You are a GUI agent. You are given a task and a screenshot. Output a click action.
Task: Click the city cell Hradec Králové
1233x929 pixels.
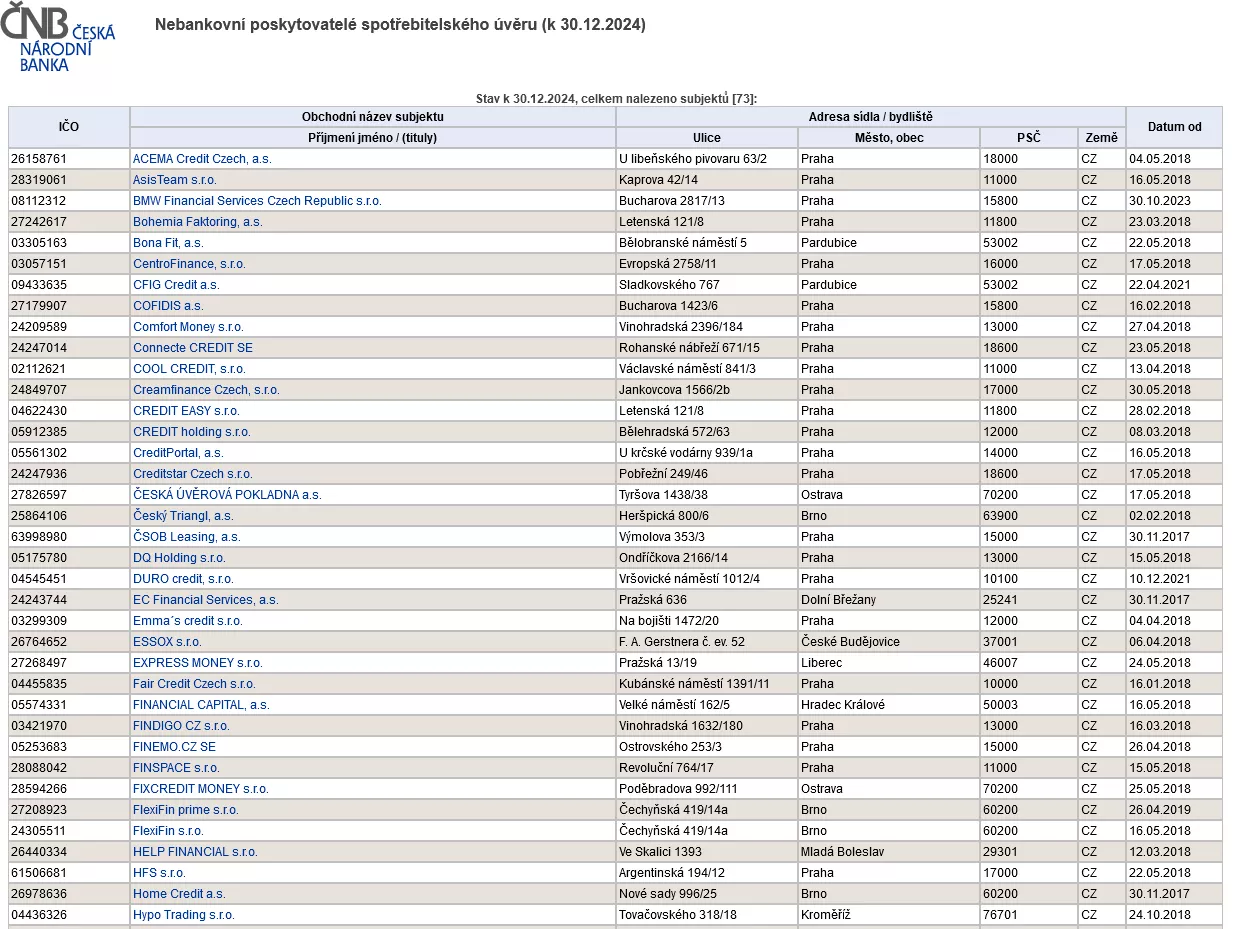(x=843, y=705)
